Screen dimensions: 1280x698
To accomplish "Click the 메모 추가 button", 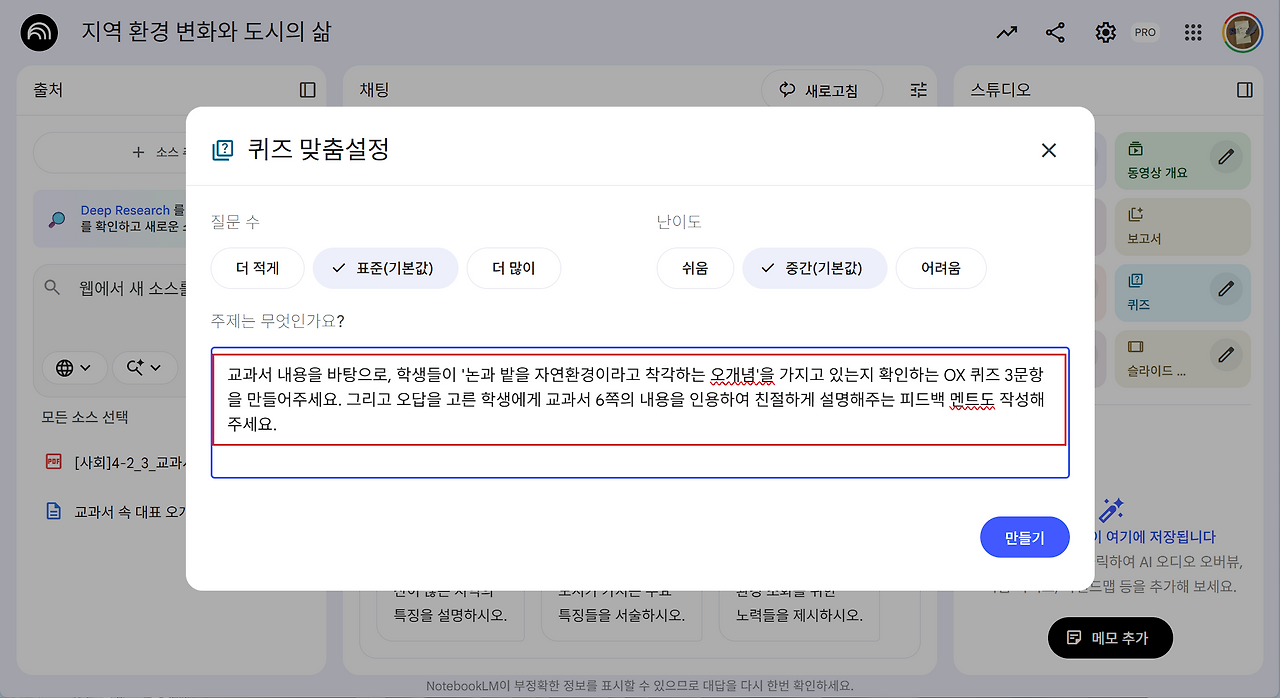I will 1110,637.
